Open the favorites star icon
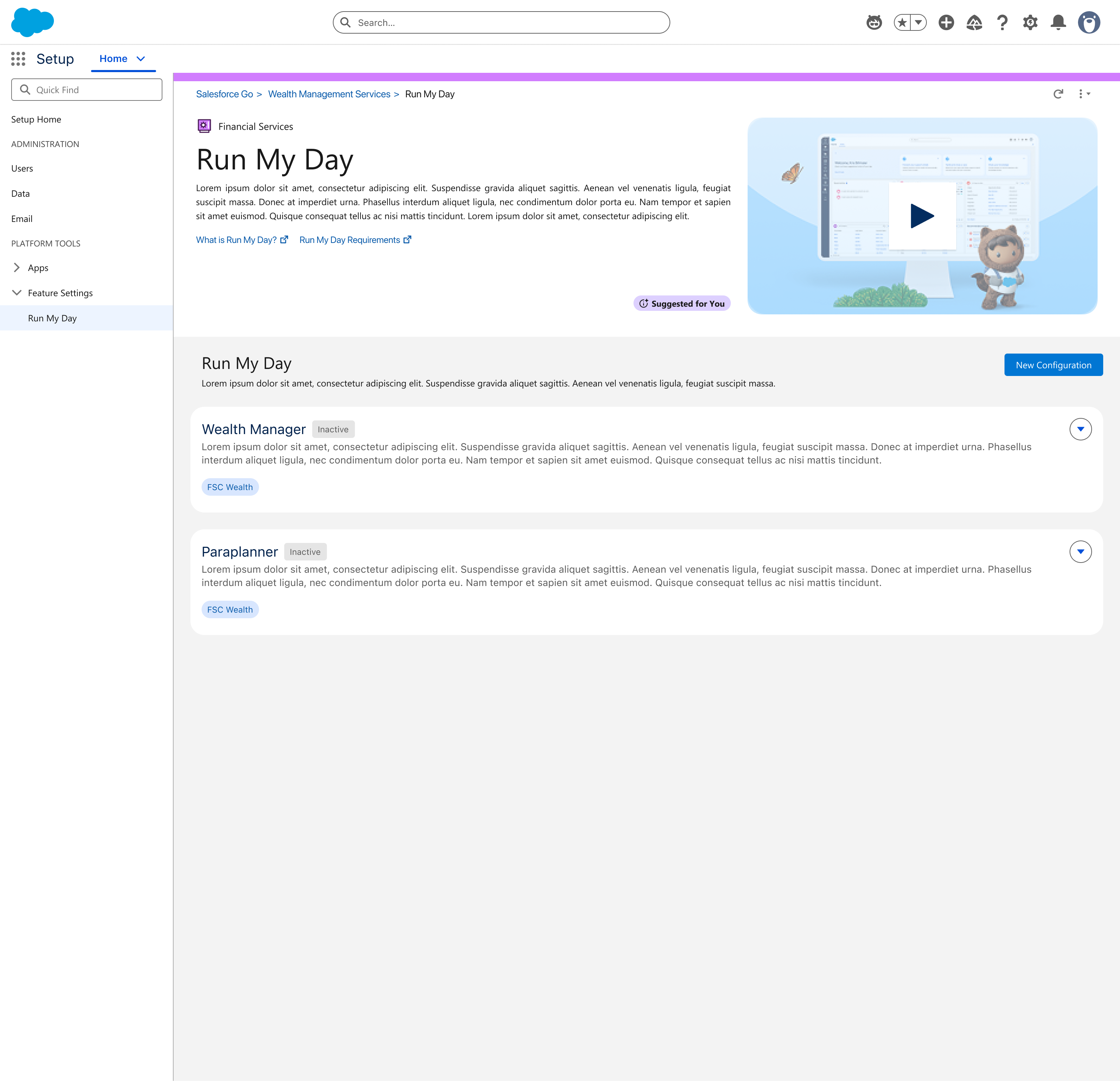This screenshot has height=1081, width=1120. [902, 22]
